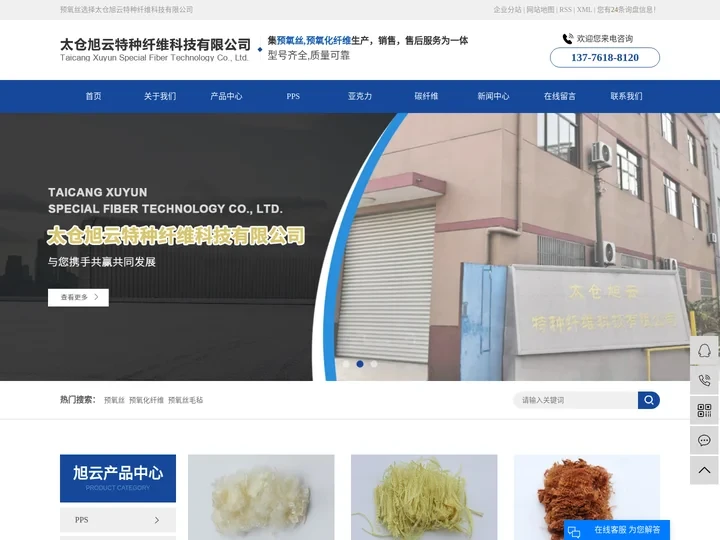Expand the PPS category arrow in sidebar
The image size is (720, 540).
tap(157, 520)
